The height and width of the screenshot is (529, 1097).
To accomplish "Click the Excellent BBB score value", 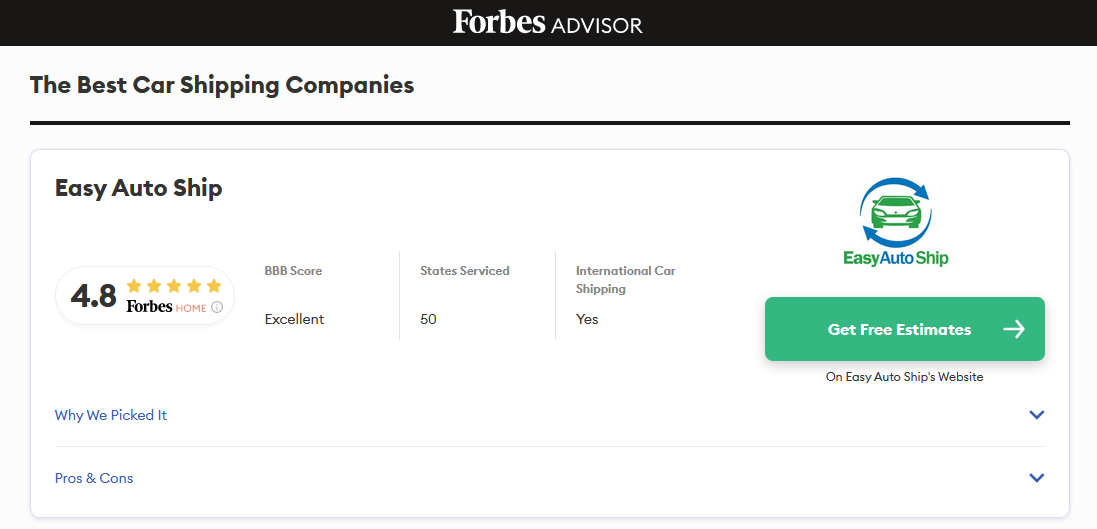I will tap(294, 319).
